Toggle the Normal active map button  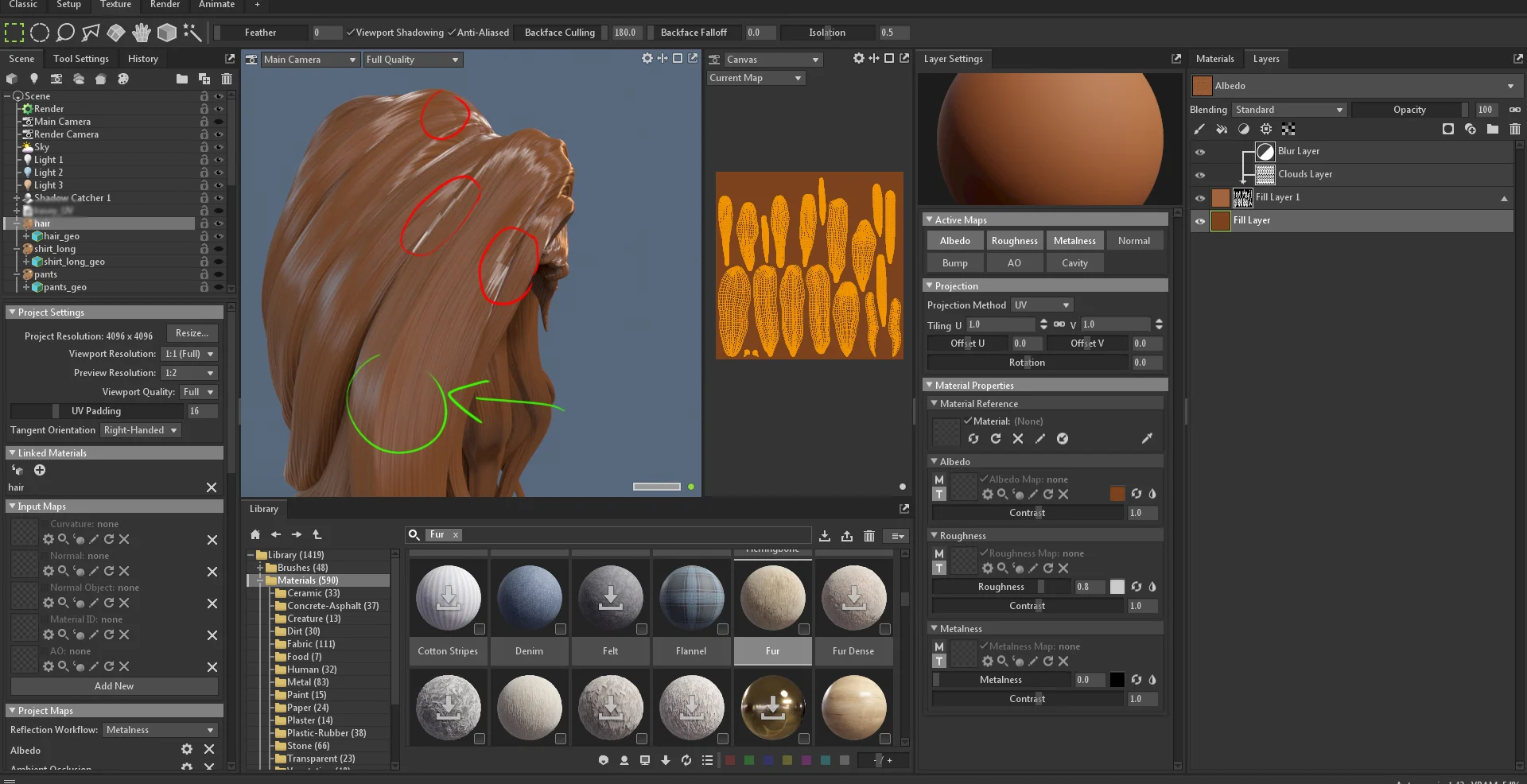[x=1133, y=241]
